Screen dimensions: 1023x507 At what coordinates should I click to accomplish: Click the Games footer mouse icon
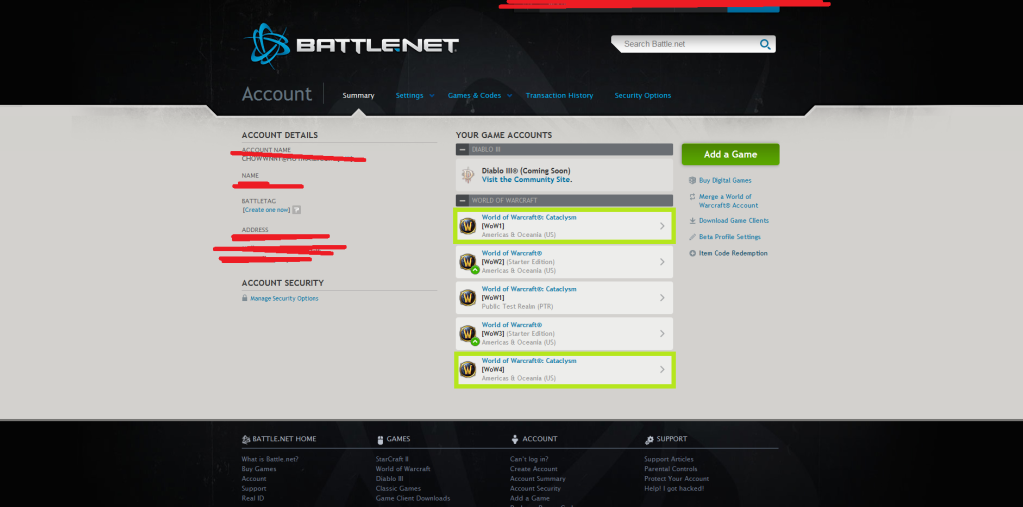coord(380,440)
